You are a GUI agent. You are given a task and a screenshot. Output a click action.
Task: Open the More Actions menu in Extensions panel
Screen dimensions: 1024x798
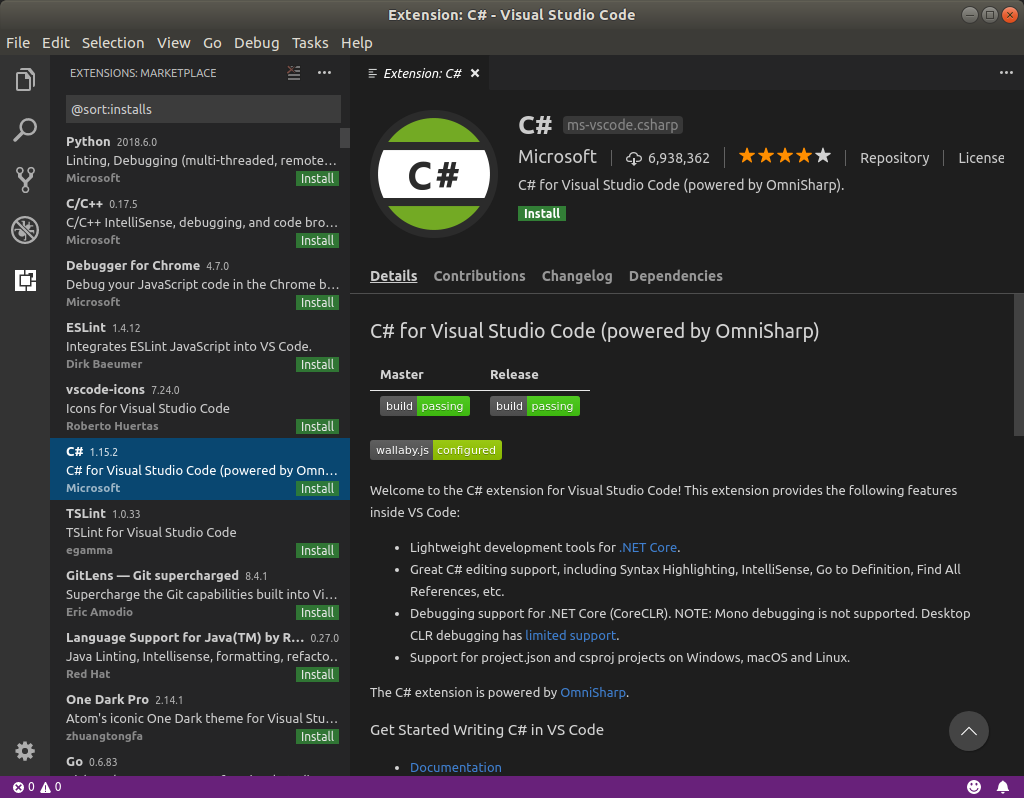[324, 73]
